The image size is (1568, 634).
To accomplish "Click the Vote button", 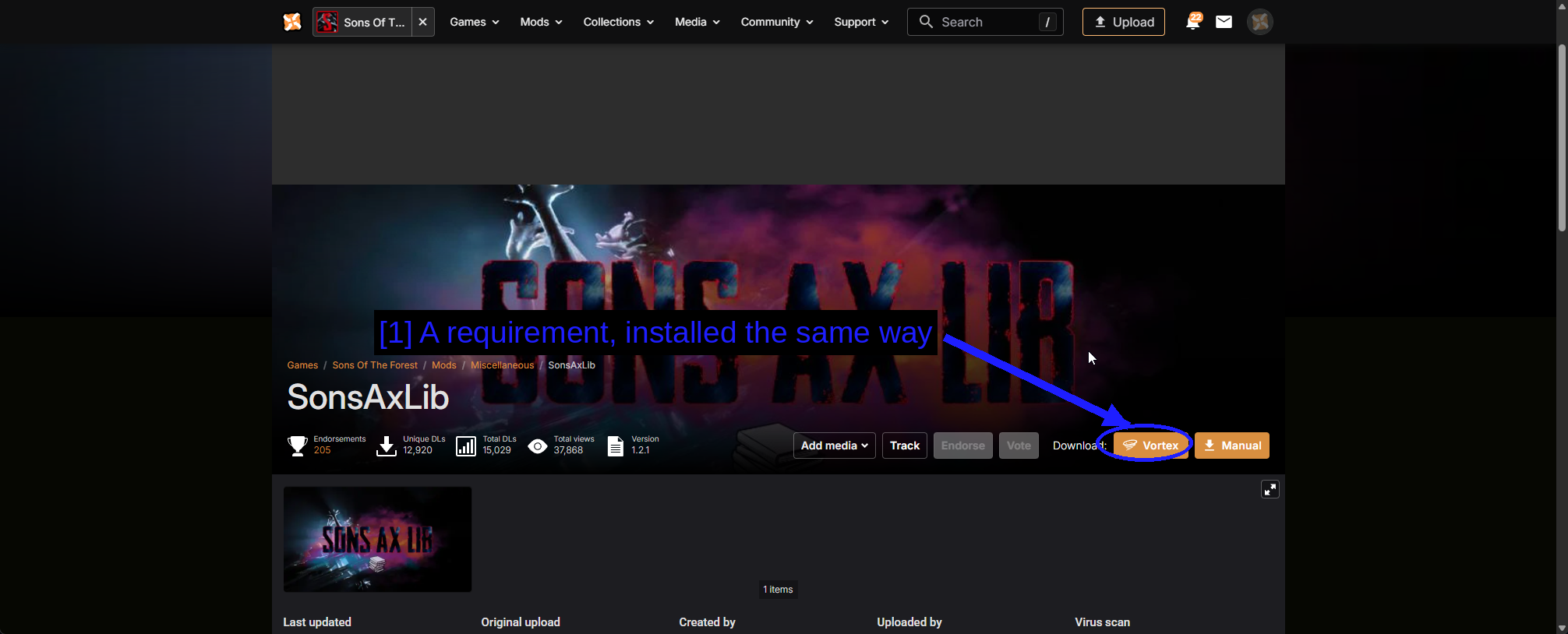I will (x=1019, y=446).
